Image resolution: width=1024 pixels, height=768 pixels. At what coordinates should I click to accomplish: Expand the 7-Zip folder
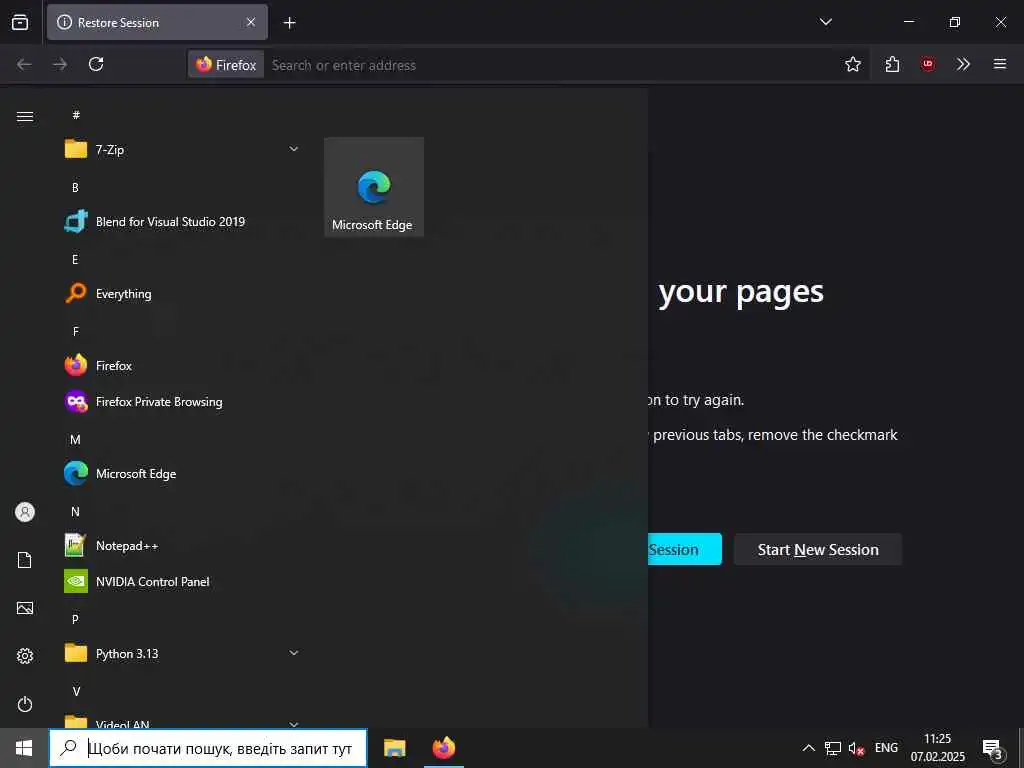click(183, 150)
